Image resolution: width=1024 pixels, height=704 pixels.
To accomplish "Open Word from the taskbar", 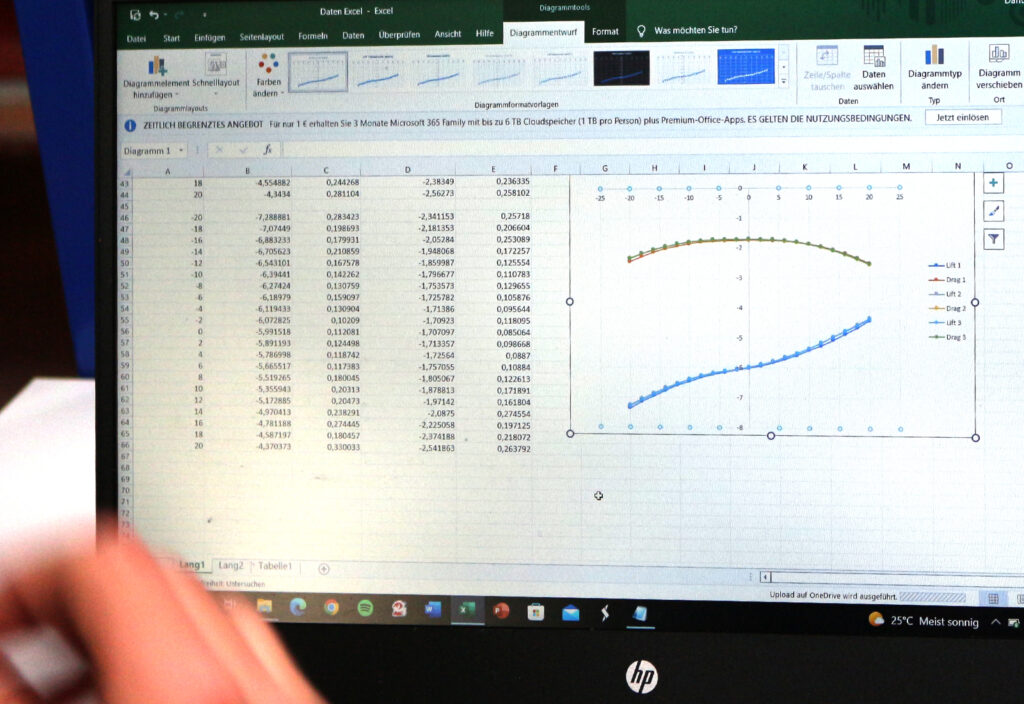I will [432, 610].
